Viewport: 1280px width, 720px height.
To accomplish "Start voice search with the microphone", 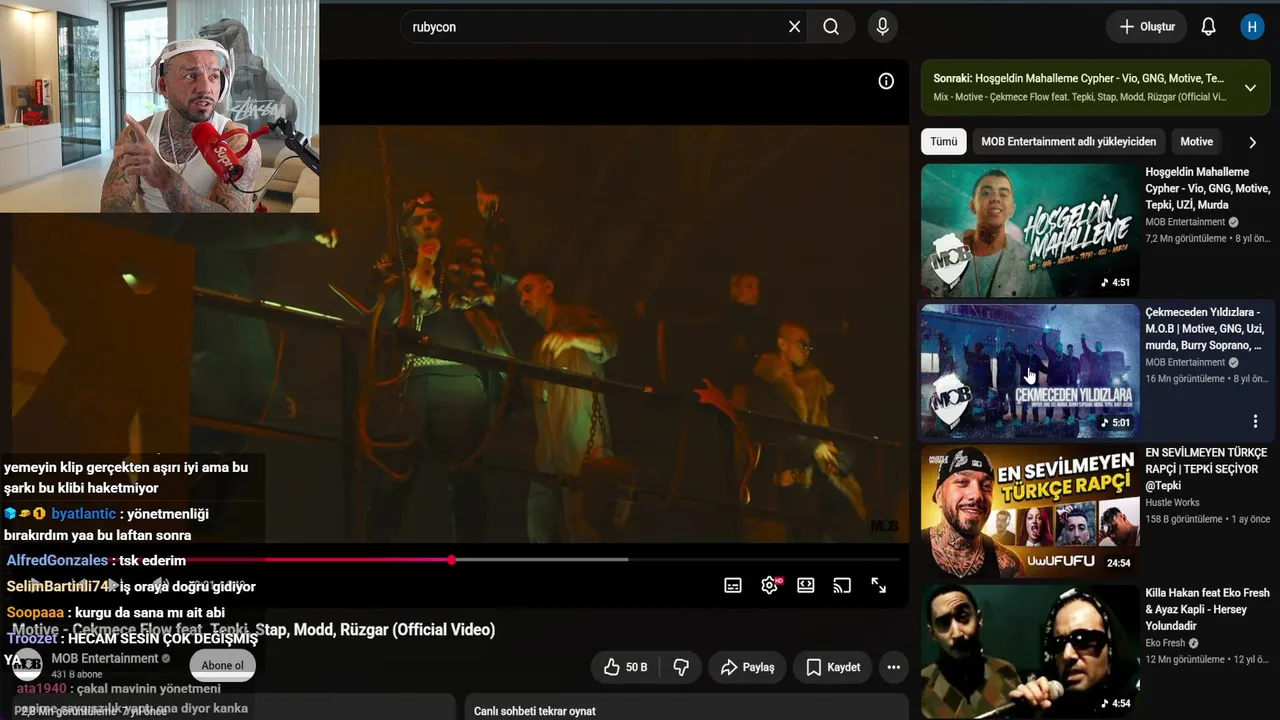I will (x=882, y=27).
